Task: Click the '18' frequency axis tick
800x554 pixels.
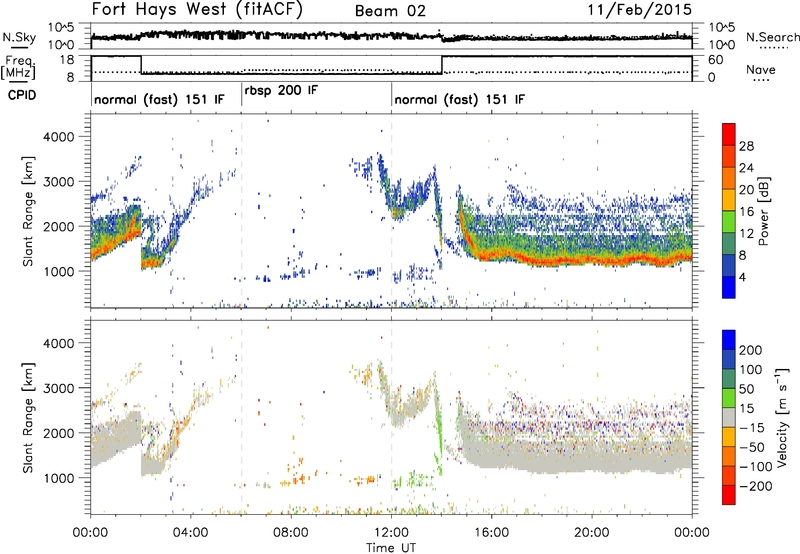Action: (x=67, y=60)
